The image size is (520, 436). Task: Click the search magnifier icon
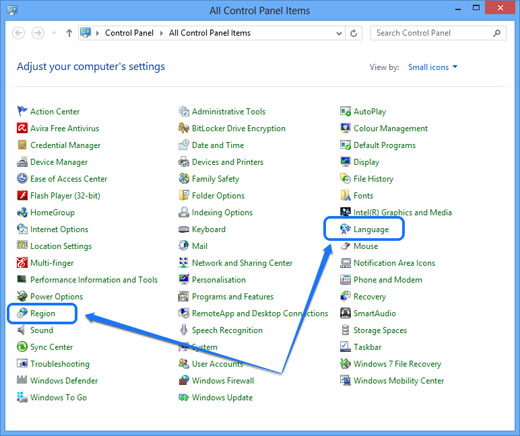tap(497, 33)
